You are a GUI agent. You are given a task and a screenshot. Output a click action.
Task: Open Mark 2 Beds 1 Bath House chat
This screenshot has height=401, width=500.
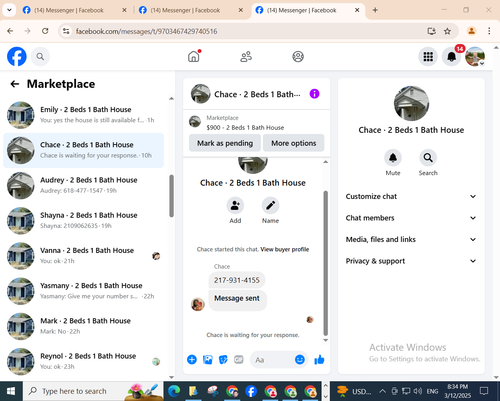83,326
